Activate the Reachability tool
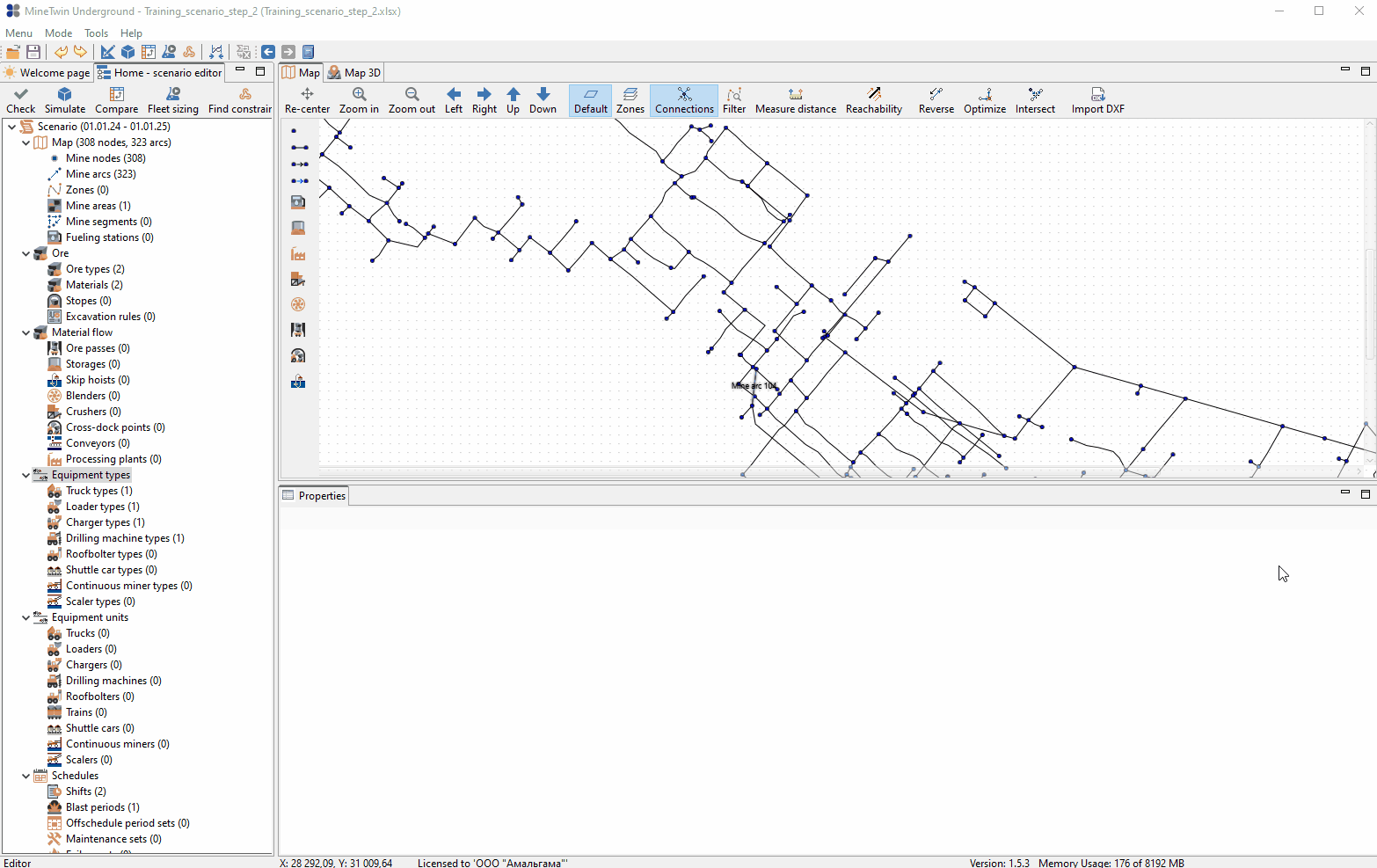The height and width of the screenshot is (868, 1377). pos(874,100)
